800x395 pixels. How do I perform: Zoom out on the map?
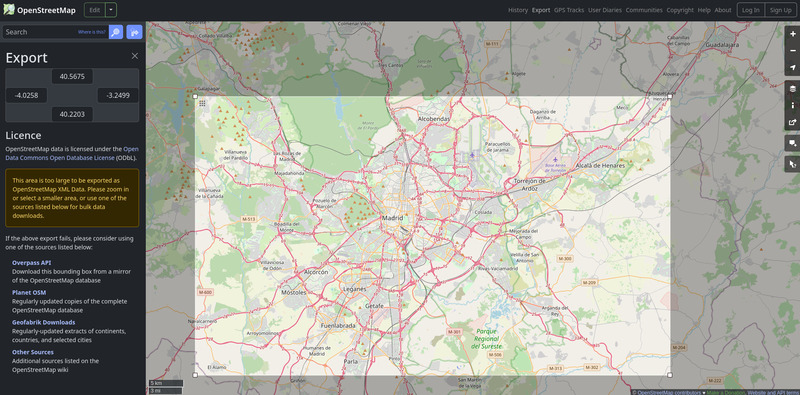(792, 51)
